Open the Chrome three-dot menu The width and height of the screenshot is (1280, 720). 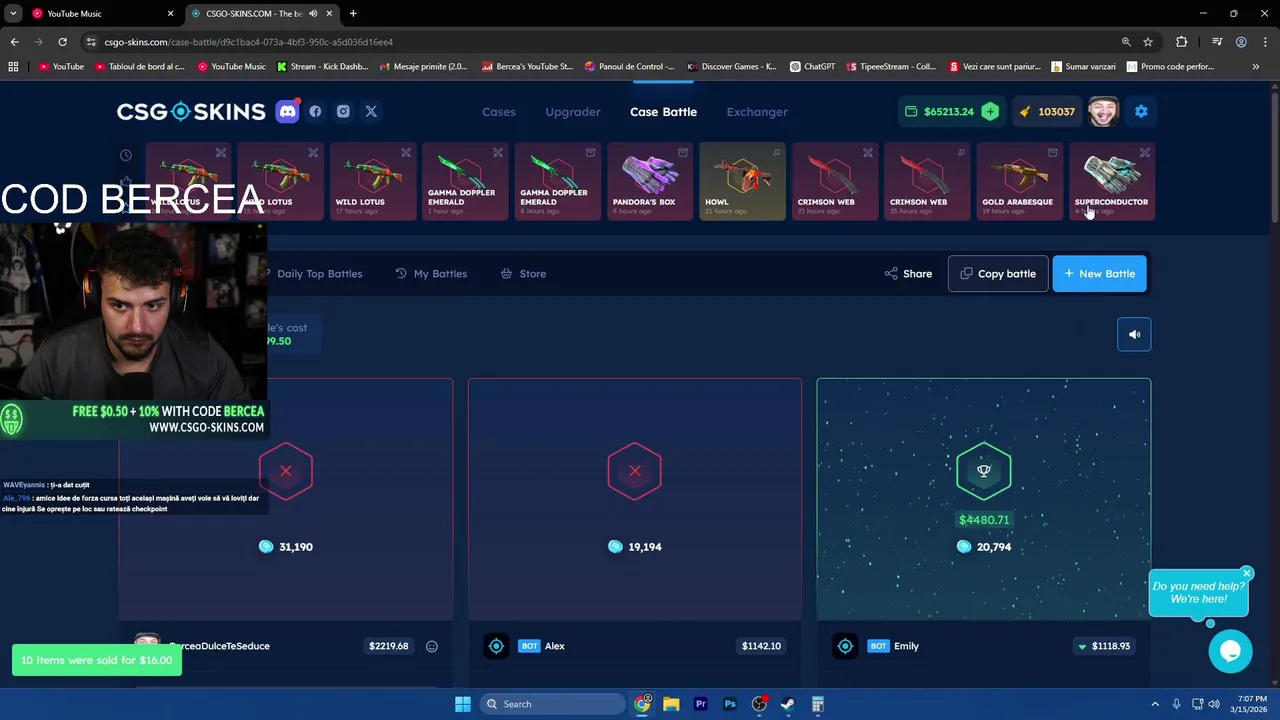1265,42
